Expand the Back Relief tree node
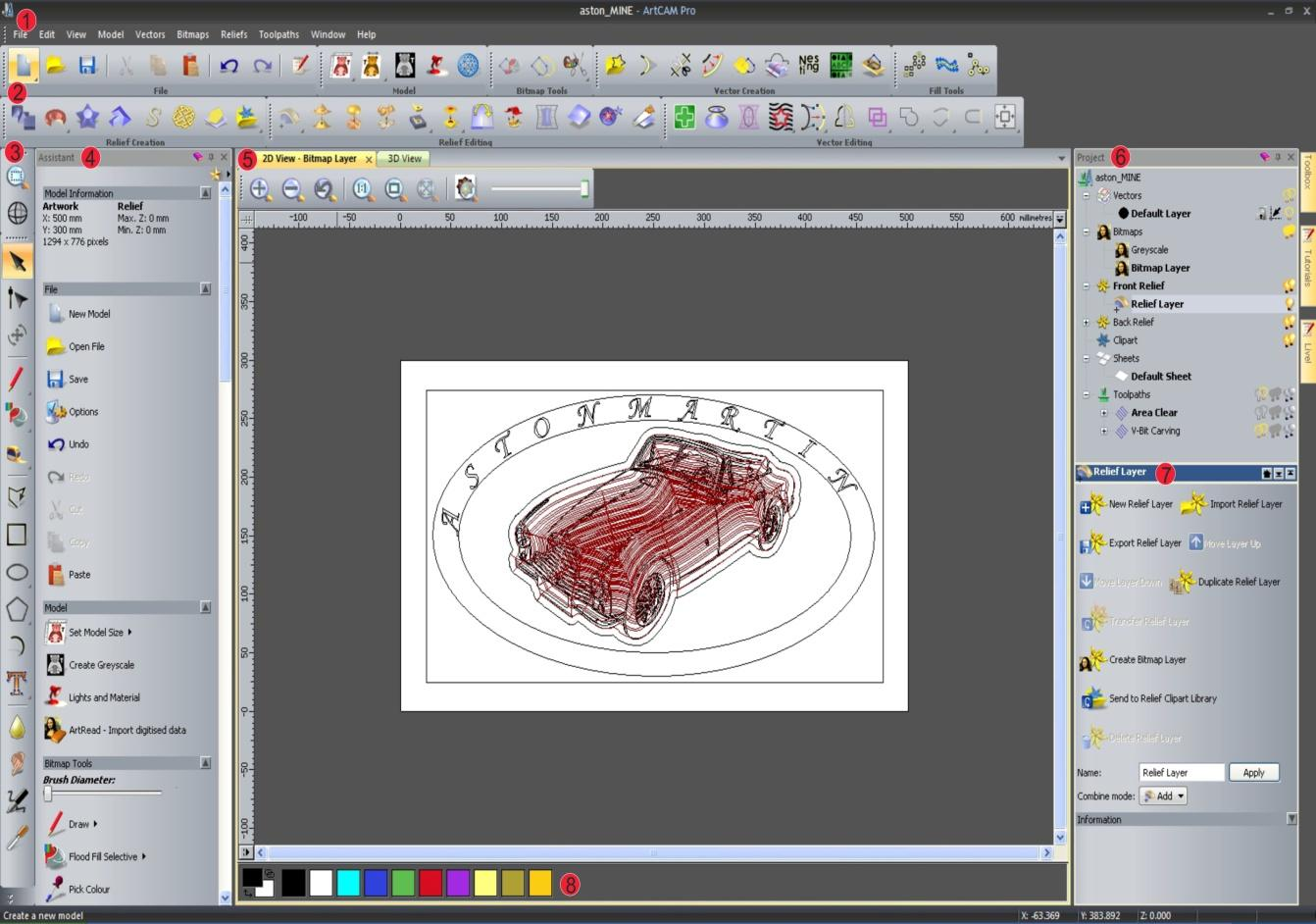 pos(1086,322)
